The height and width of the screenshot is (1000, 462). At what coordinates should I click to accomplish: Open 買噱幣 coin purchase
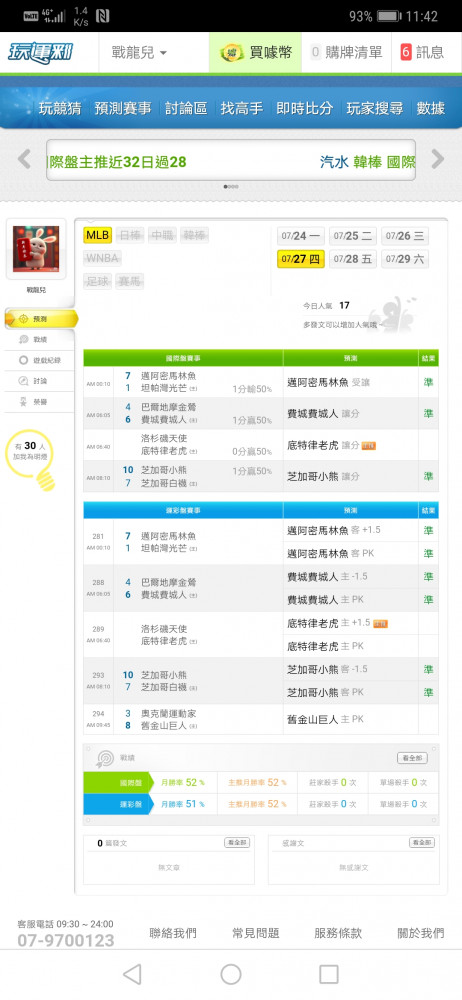pos(255,52)
